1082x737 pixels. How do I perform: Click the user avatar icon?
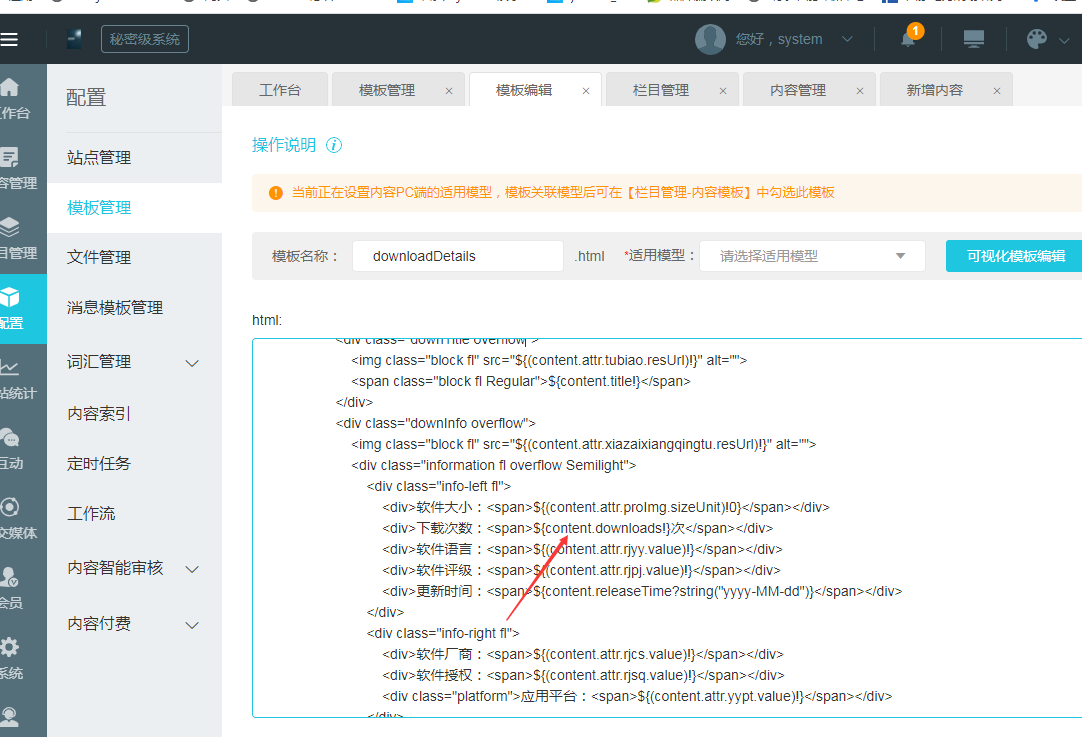tap(710, 39)
